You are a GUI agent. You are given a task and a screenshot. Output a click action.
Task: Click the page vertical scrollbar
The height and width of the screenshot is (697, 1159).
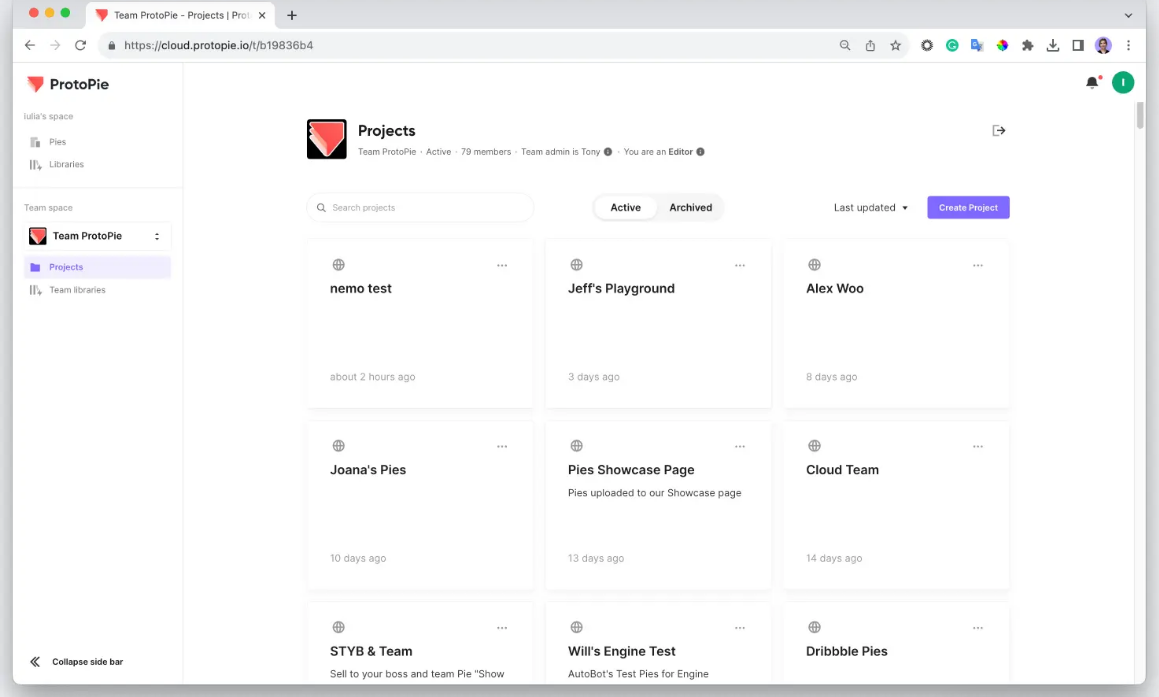1140,116
